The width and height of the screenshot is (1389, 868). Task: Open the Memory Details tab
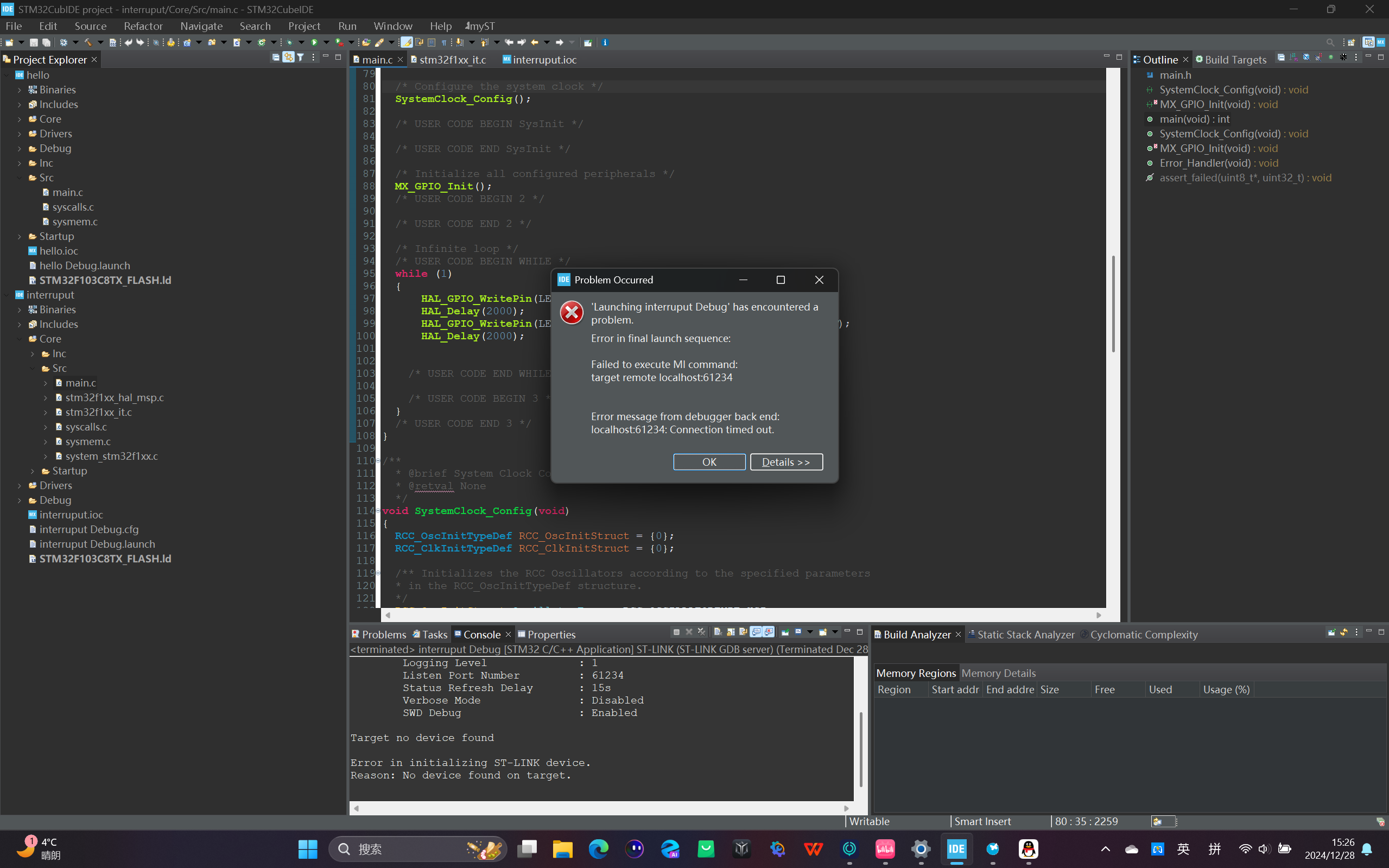pyautogui.click(x=999, y=673)
